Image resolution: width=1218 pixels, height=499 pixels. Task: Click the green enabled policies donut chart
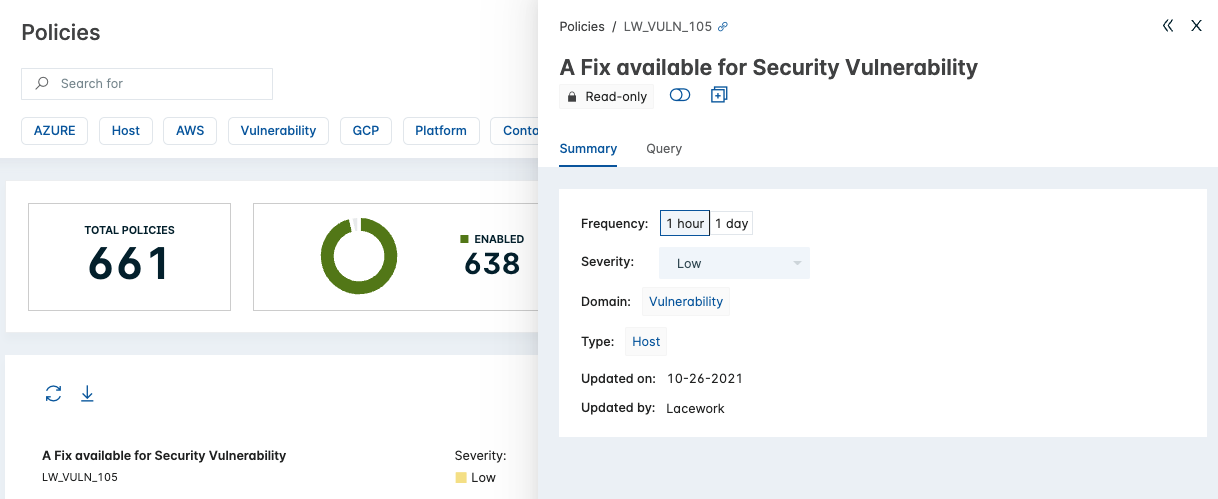pos(358,255)
